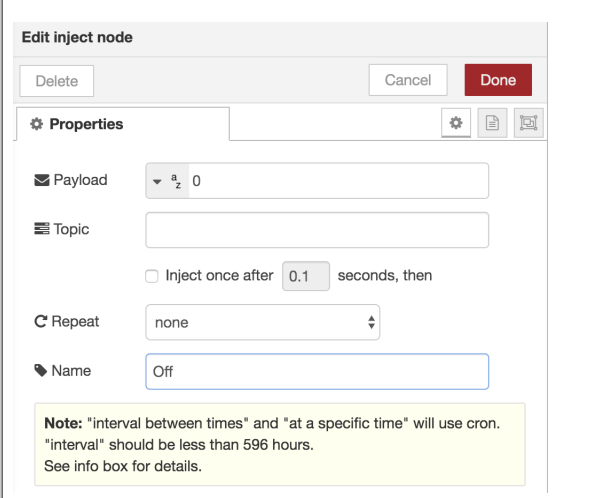
Task: Click the Name field containing Off
Action: [x=317, y=371]
